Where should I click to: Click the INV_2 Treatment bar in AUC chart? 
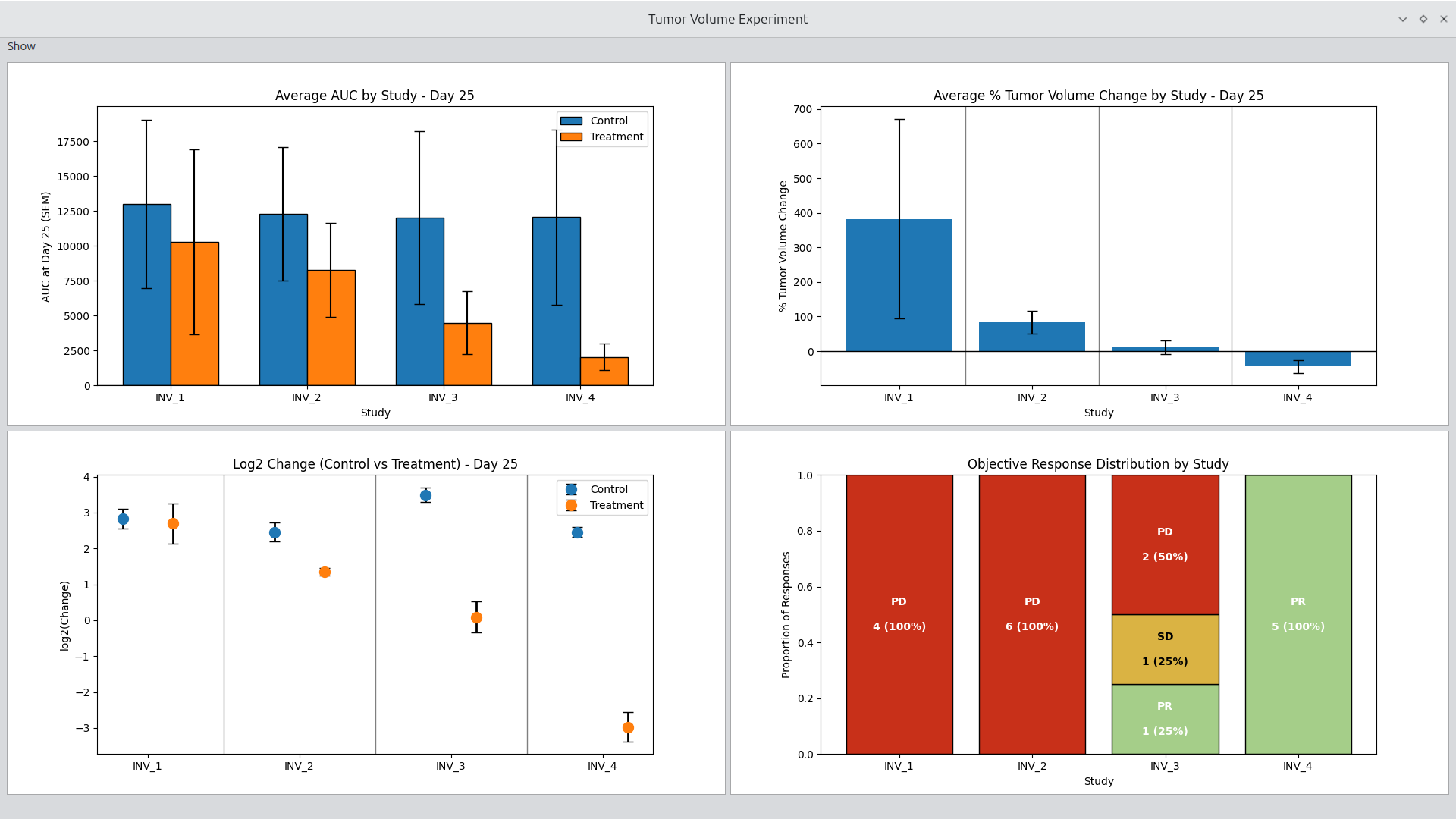pos(331,328)
